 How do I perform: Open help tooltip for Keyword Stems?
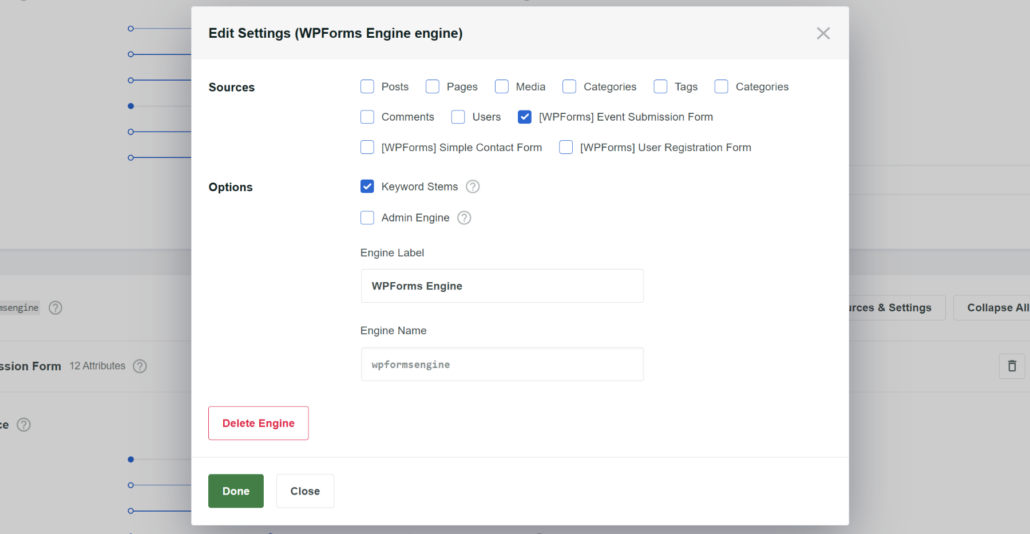tap(472, 187)
